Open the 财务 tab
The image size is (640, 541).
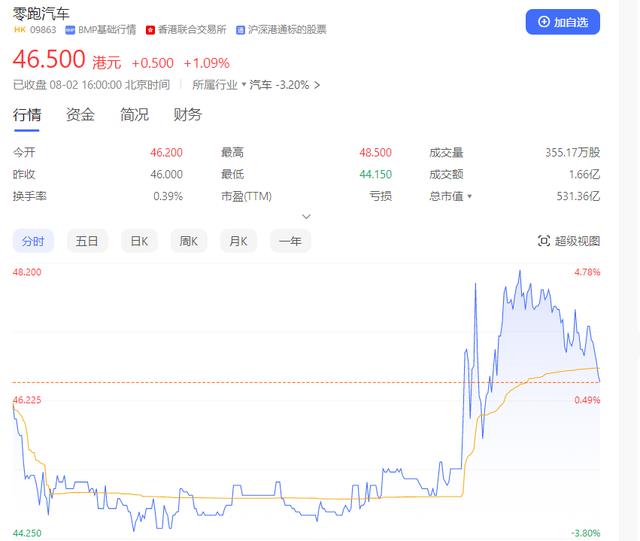[188, 115]
